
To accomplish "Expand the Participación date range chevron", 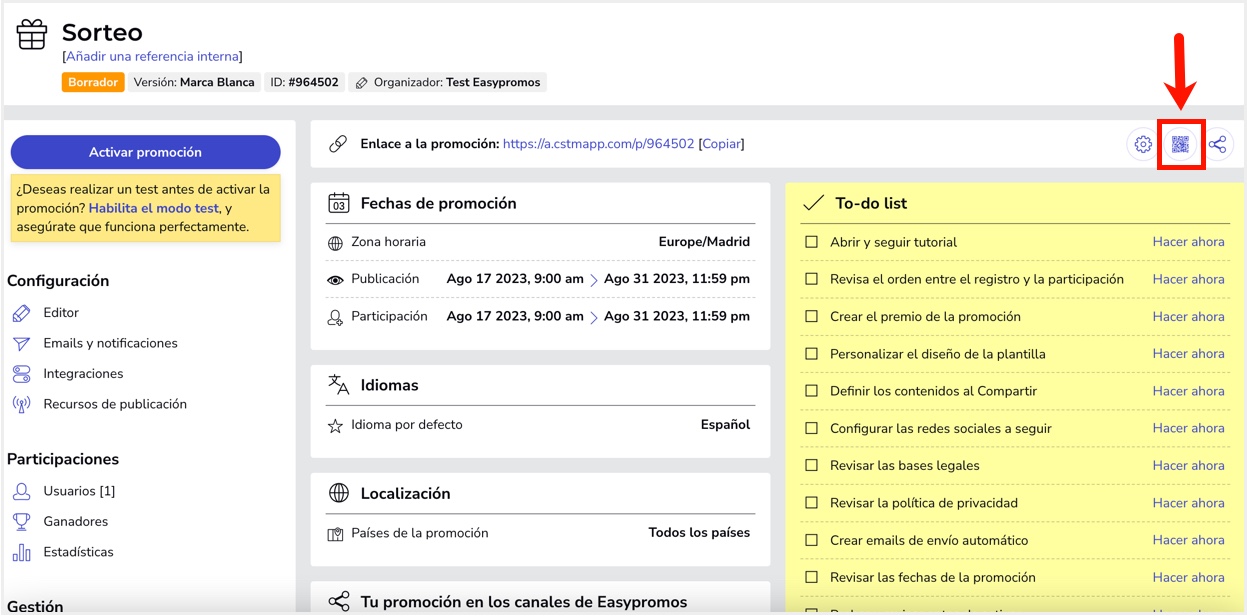I will point(596,316).
